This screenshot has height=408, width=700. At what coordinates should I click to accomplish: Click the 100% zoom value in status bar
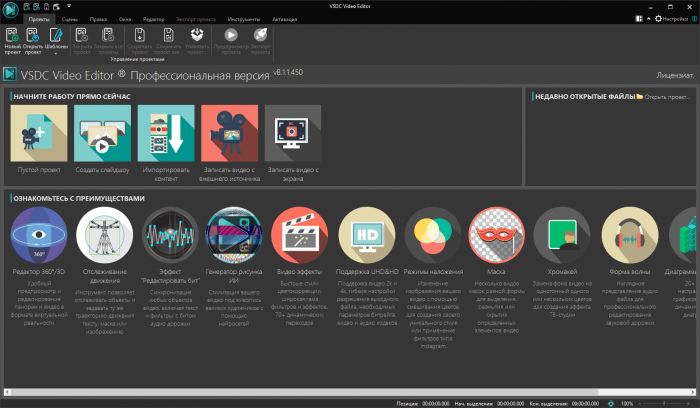tap(627, 404)
